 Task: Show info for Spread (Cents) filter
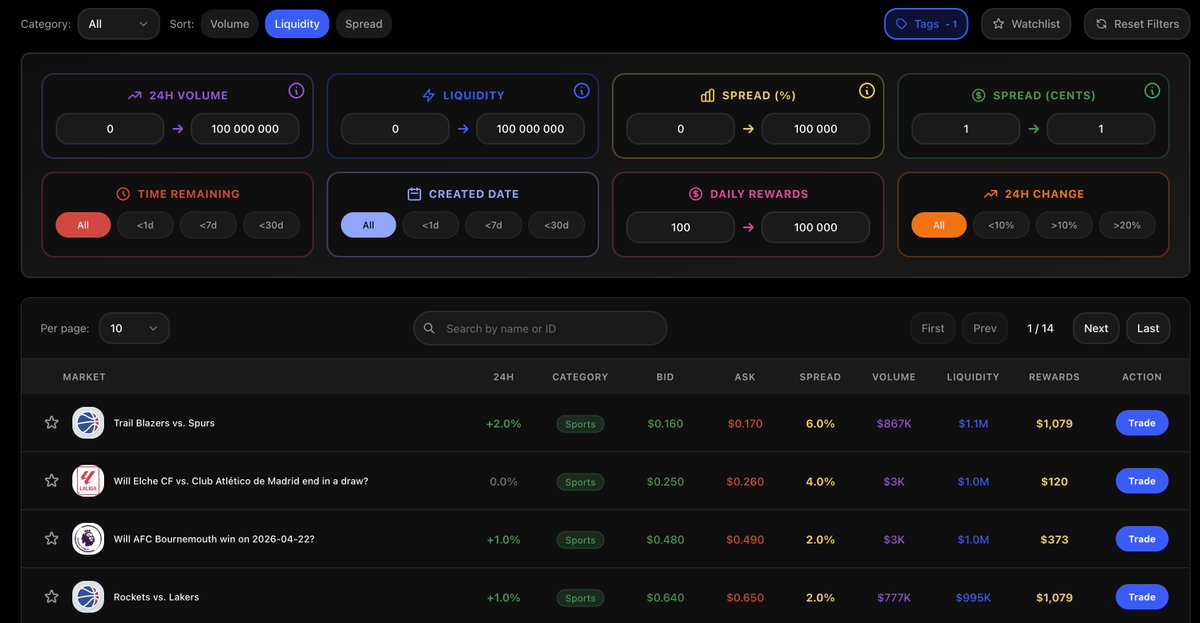(1152, 91)
